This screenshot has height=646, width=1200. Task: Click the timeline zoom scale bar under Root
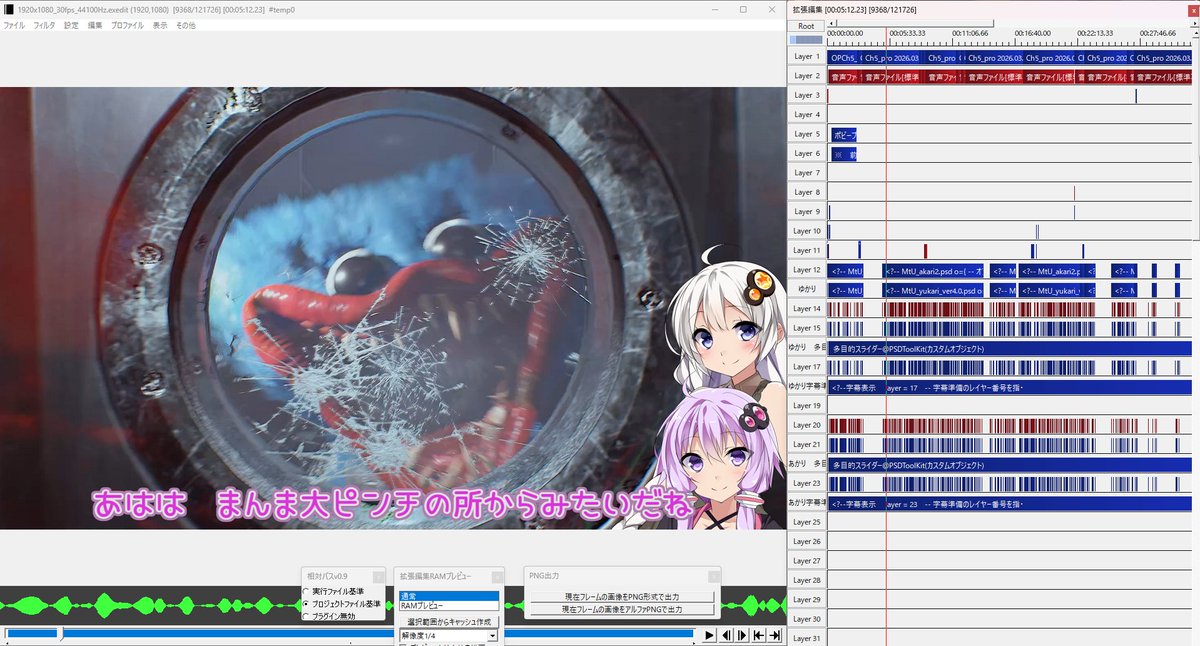click(806, 40)
